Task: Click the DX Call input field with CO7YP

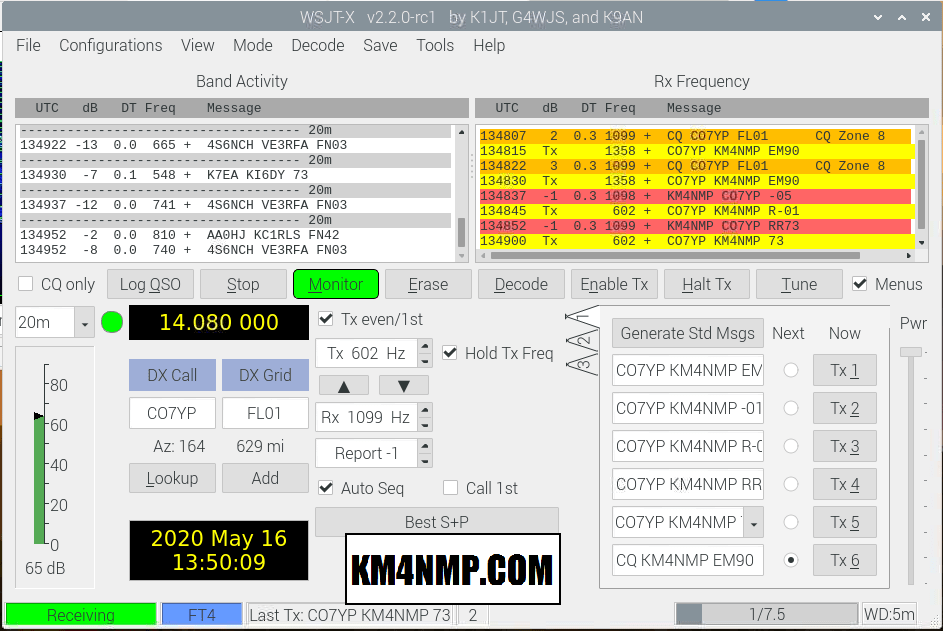Action: click(171, 413)
